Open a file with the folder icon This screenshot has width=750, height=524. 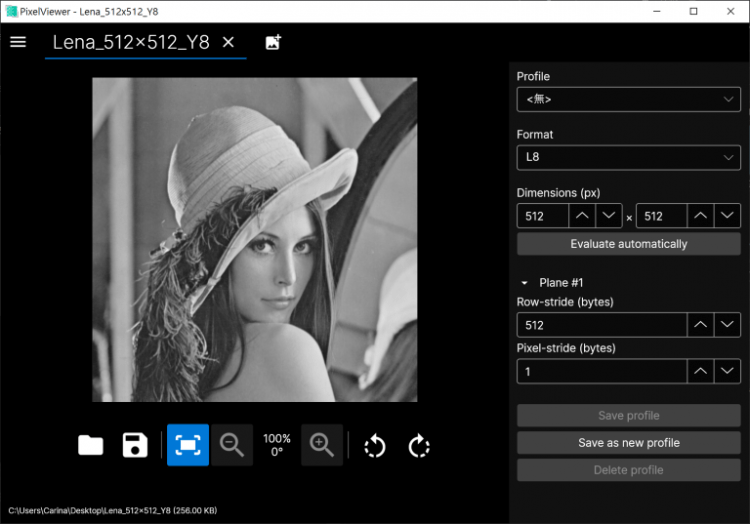[x=90, y=445]
